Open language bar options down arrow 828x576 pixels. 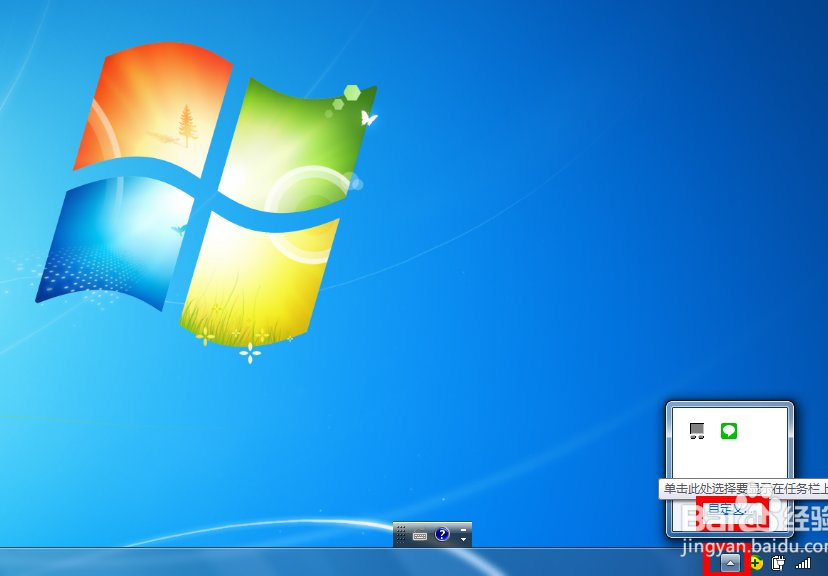463,541
